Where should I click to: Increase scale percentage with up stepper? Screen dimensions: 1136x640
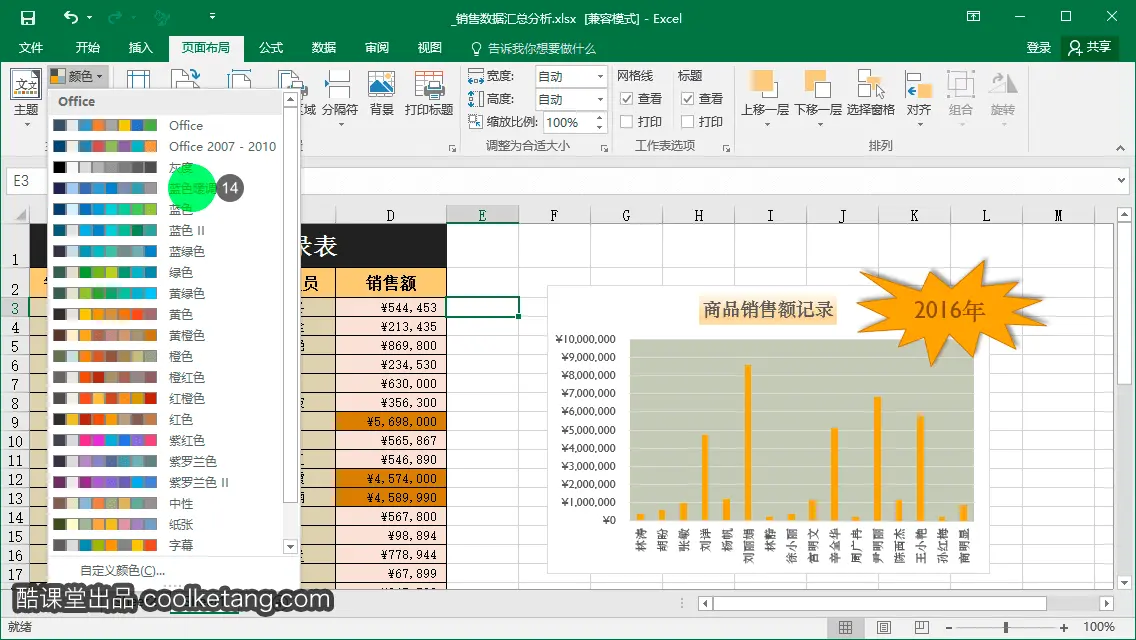600,117
